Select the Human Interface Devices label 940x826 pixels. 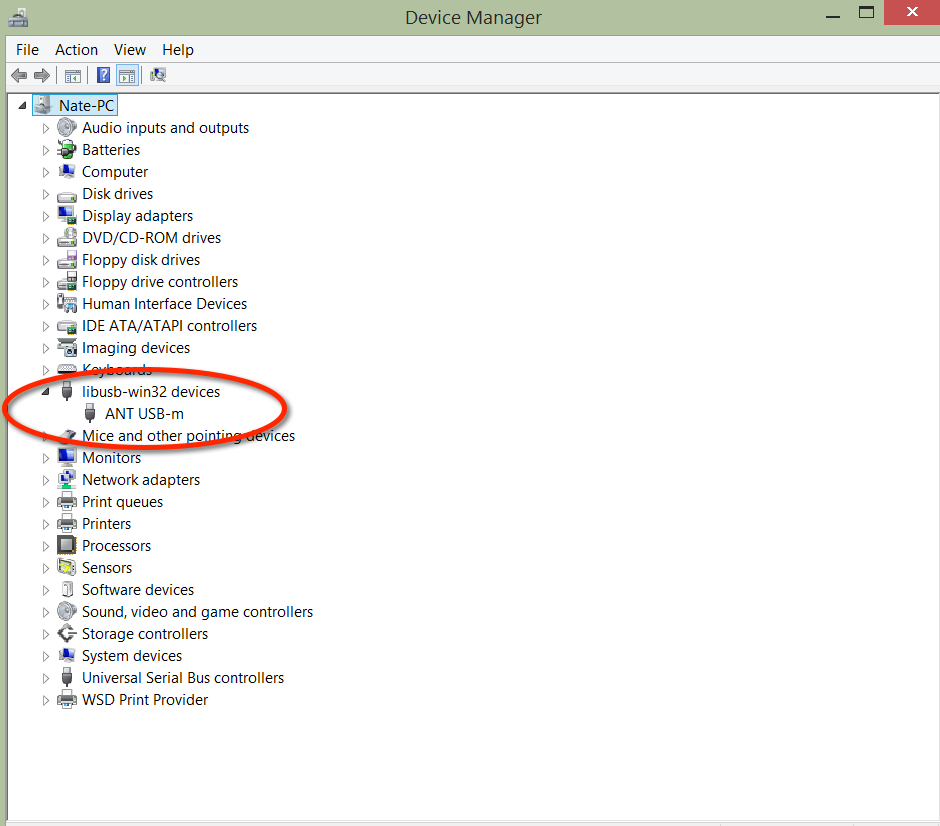click(164, 304)
